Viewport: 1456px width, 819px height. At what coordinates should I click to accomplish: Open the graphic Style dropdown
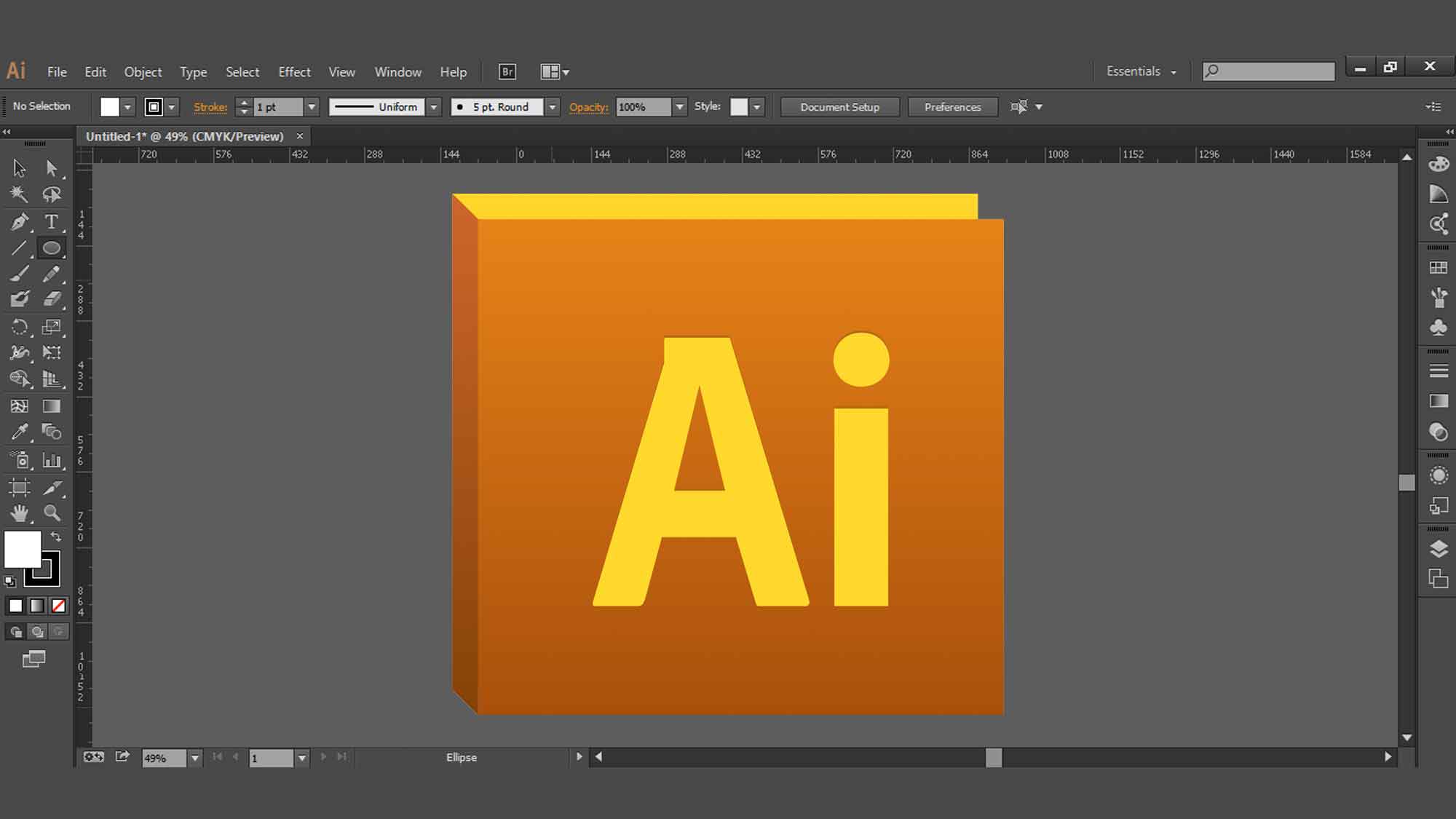click(757, 107)
